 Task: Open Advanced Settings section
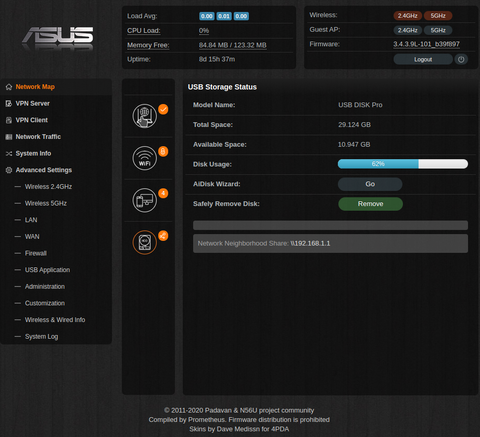[x=44, y=170]
